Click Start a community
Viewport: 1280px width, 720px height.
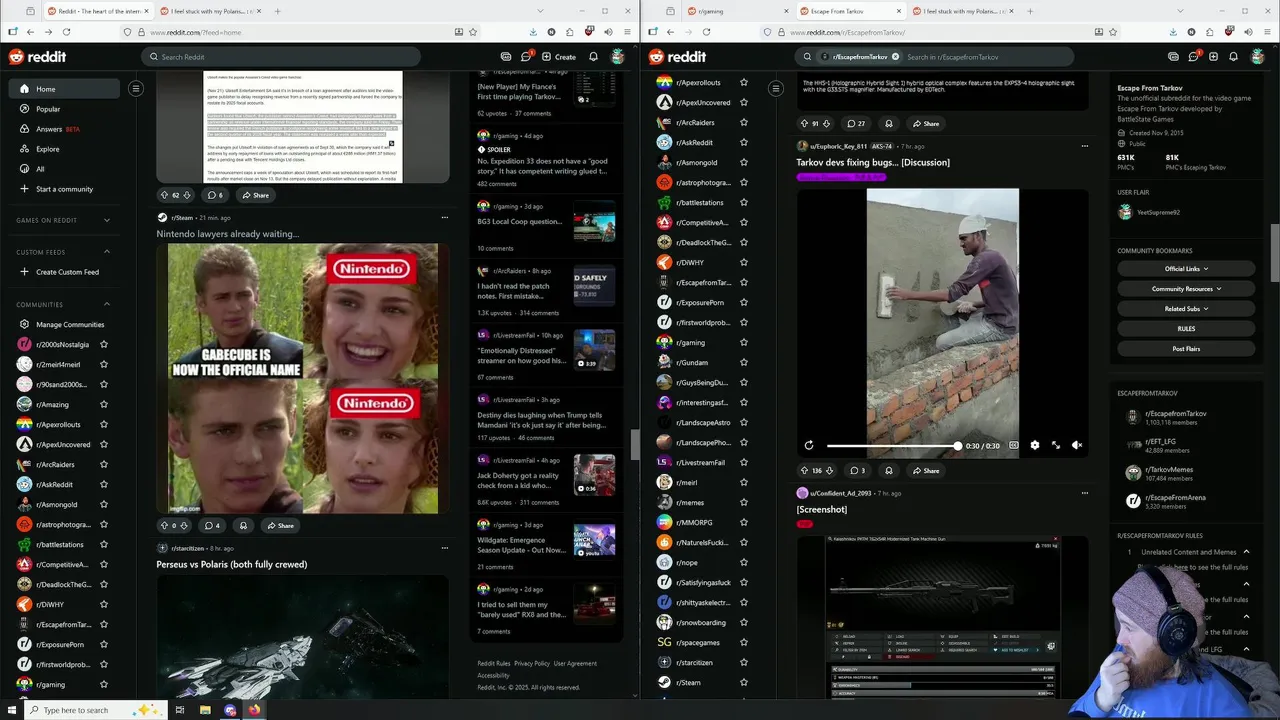(x=64, y=189)
